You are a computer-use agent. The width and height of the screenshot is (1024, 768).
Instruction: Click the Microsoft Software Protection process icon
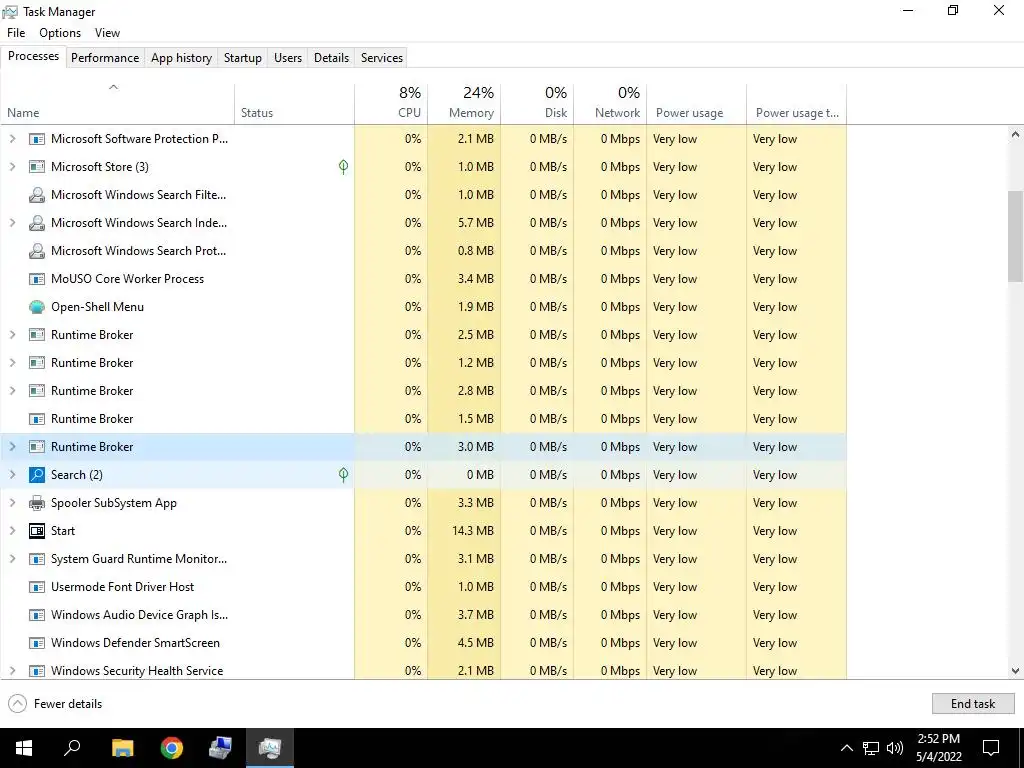click(37, 139)
